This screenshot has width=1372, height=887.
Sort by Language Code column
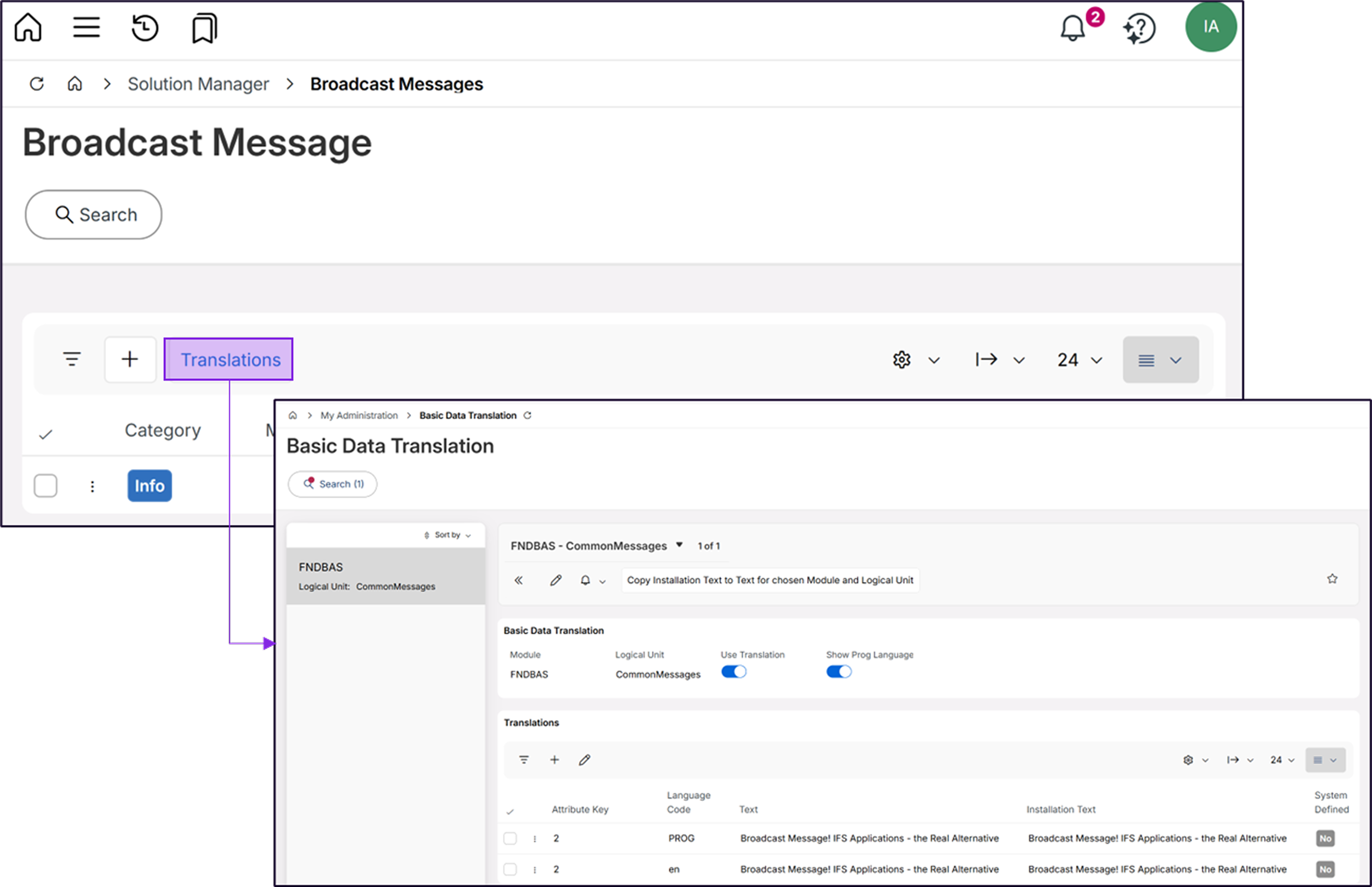click(689, 802)
